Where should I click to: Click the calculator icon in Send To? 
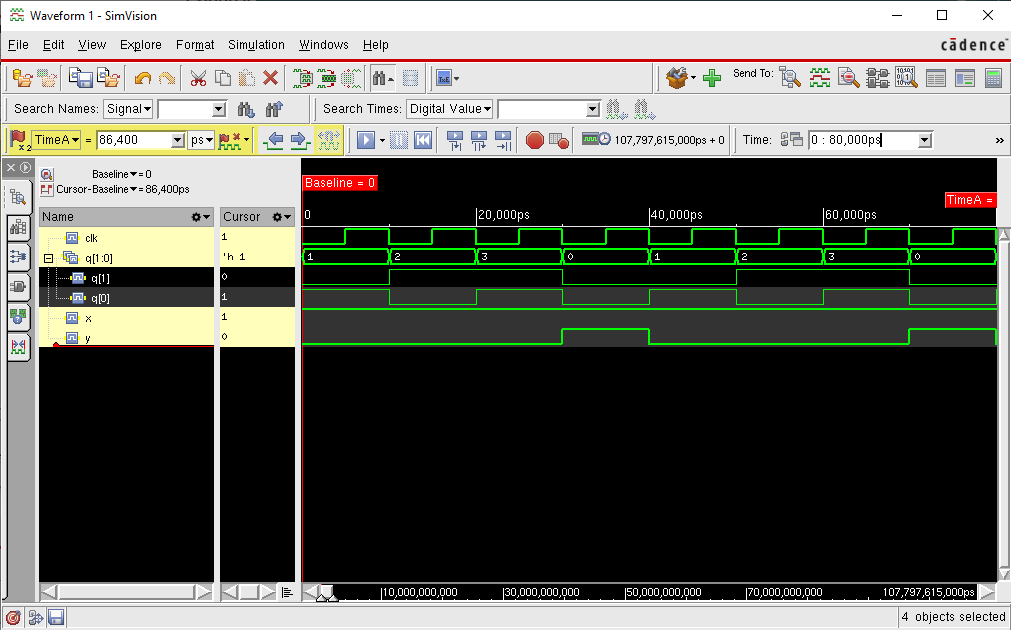tap(993, 78)
